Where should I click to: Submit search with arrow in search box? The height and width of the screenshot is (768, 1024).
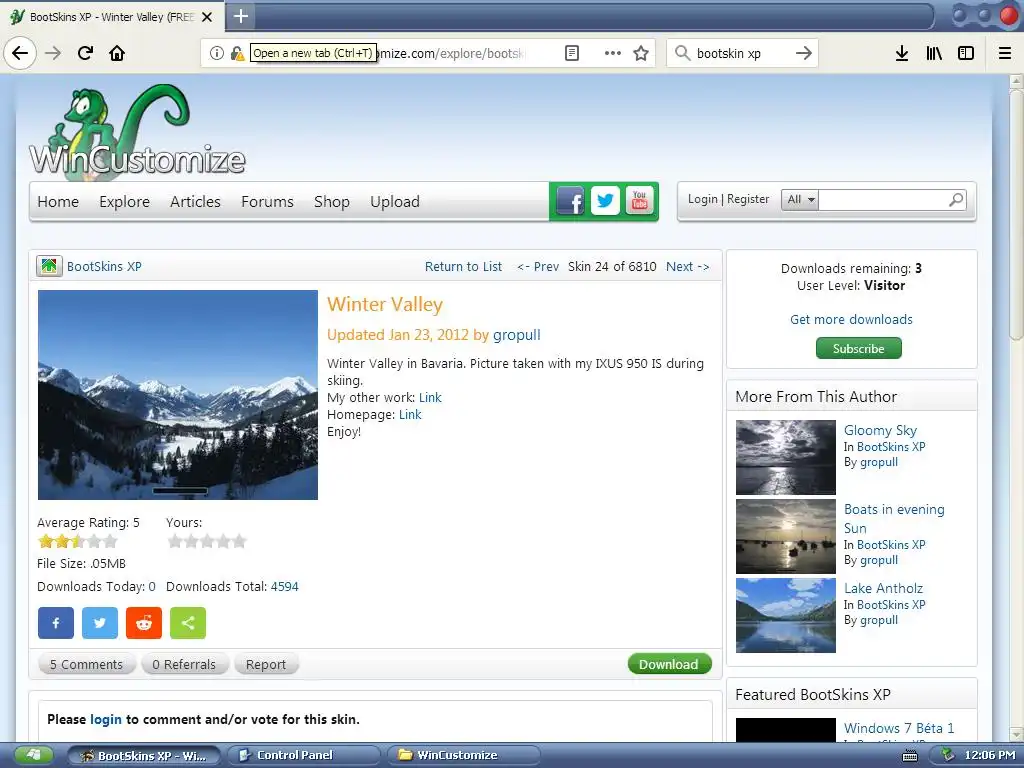(804, 53)
